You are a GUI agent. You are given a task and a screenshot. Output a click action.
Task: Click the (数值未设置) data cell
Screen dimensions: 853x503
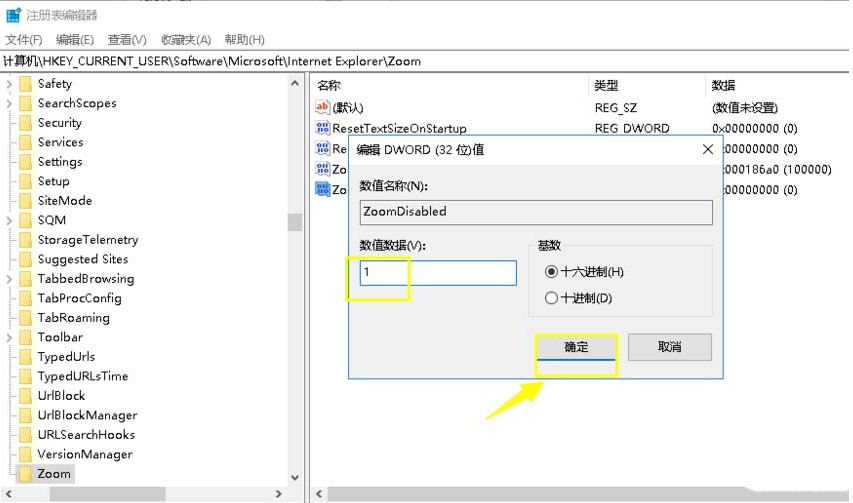click(745, 108)
